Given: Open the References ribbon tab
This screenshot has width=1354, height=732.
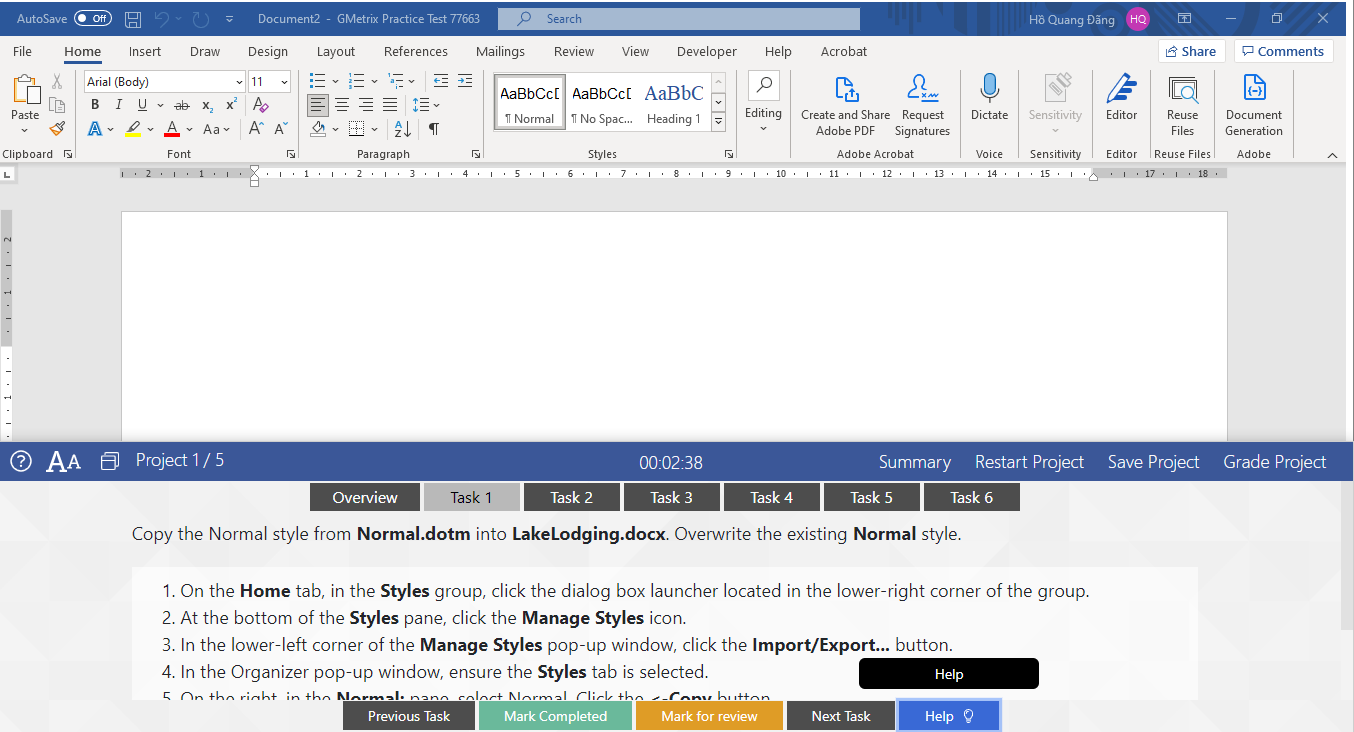Looking at the screenshot, I should pyautogui.click(x=415, y=52).
